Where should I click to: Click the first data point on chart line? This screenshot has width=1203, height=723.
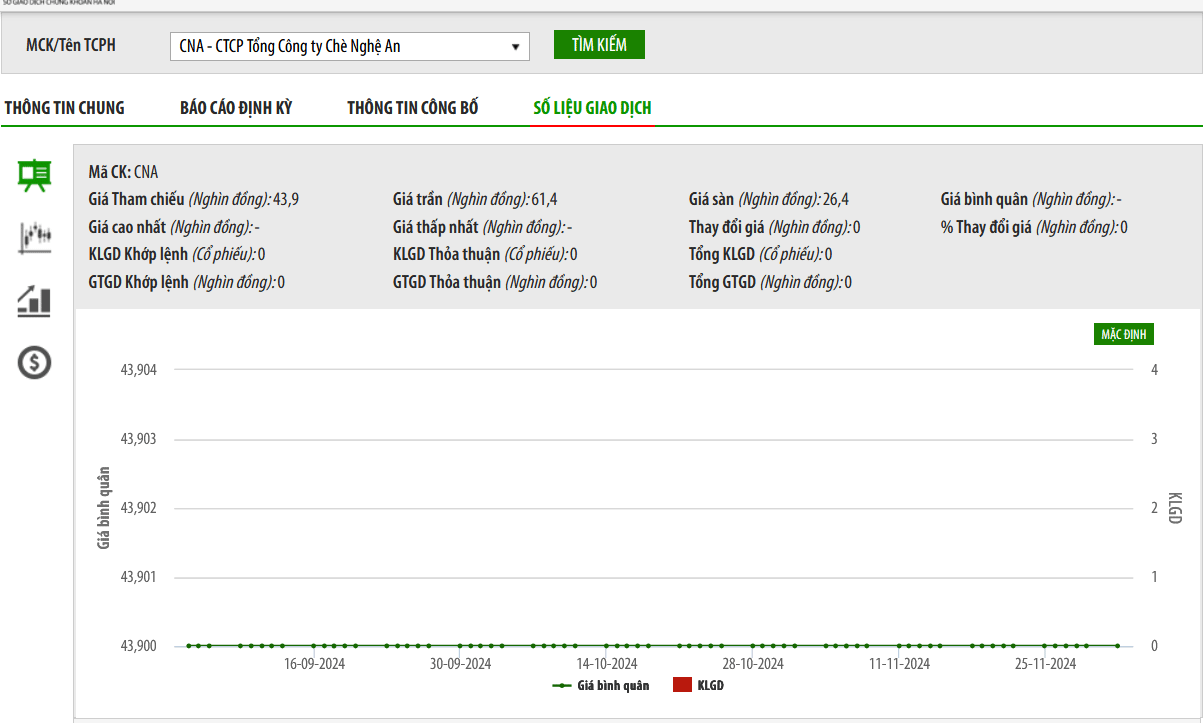tap(188, 646)
